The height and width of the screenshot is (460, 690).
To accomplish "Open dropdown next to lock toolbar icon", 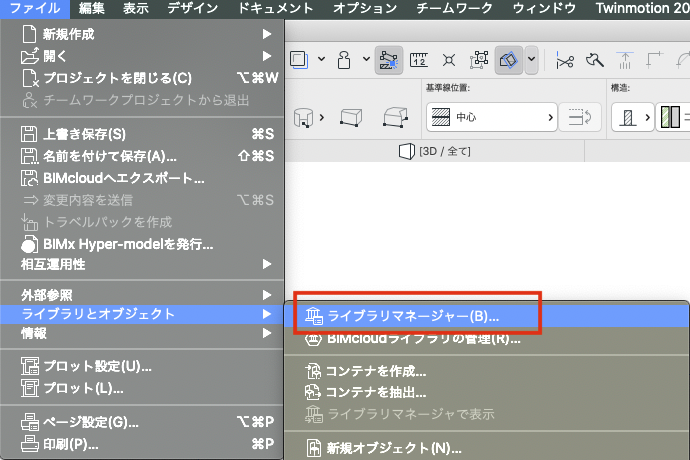I will coord(366,59).
